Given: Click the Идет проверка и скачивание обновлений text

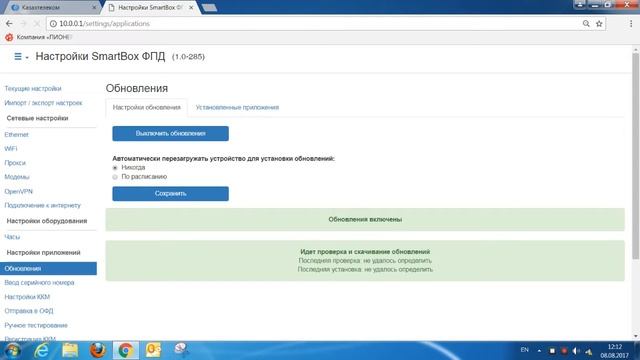Looking at the screenshot, I should click(x=365, y=252).
